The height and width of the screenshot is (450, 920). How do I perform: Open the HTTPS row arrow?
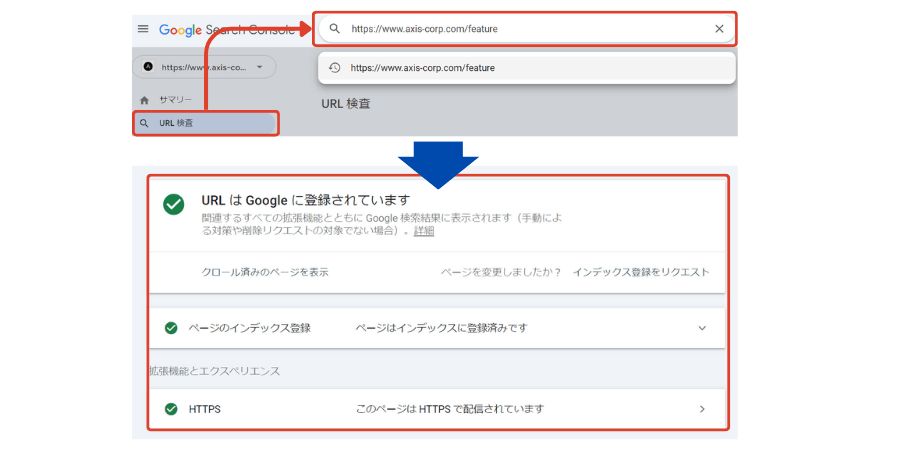[x=702, y=409]
